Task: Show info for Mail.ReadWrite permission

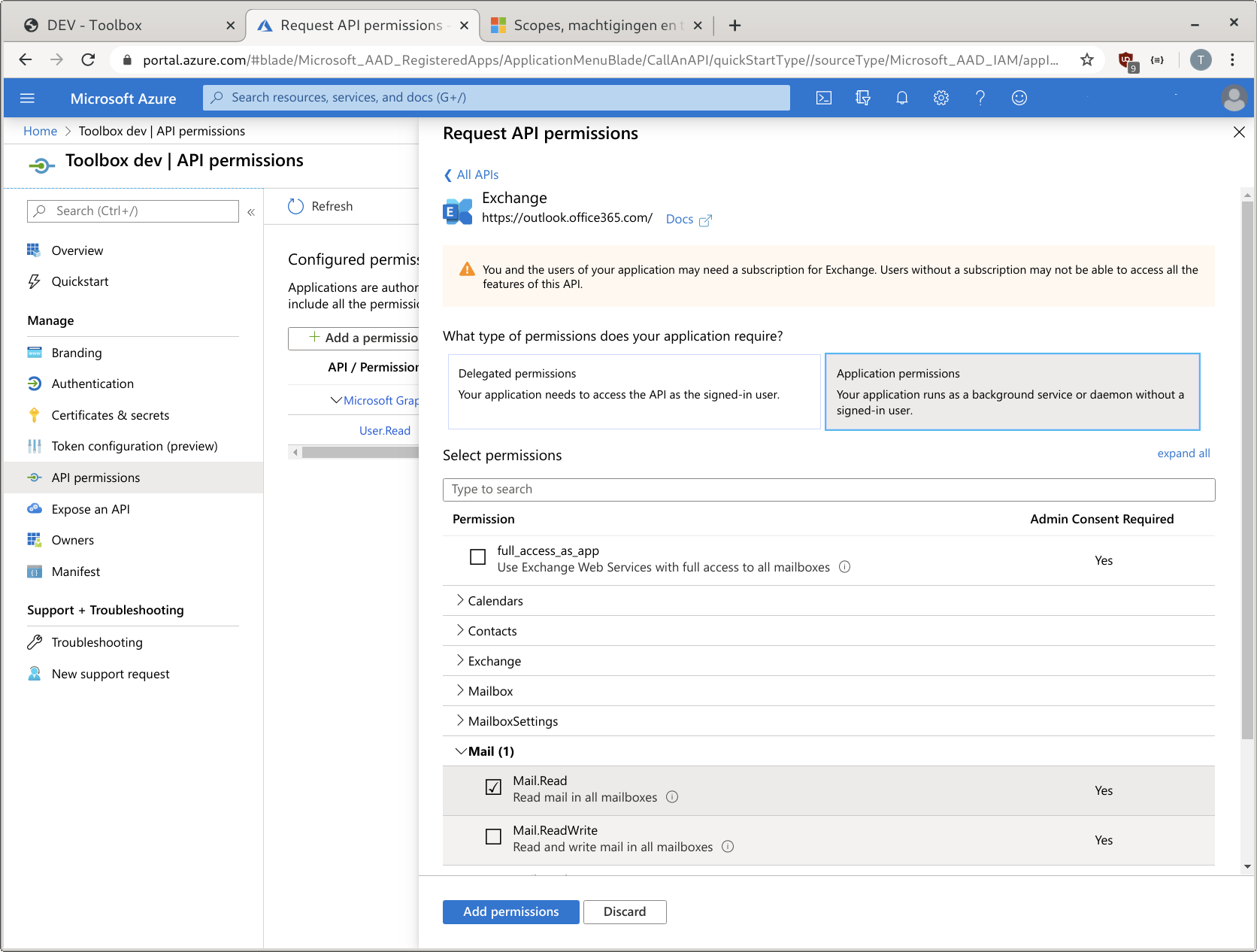Action: pyautogui.click(x=728, y=847)
